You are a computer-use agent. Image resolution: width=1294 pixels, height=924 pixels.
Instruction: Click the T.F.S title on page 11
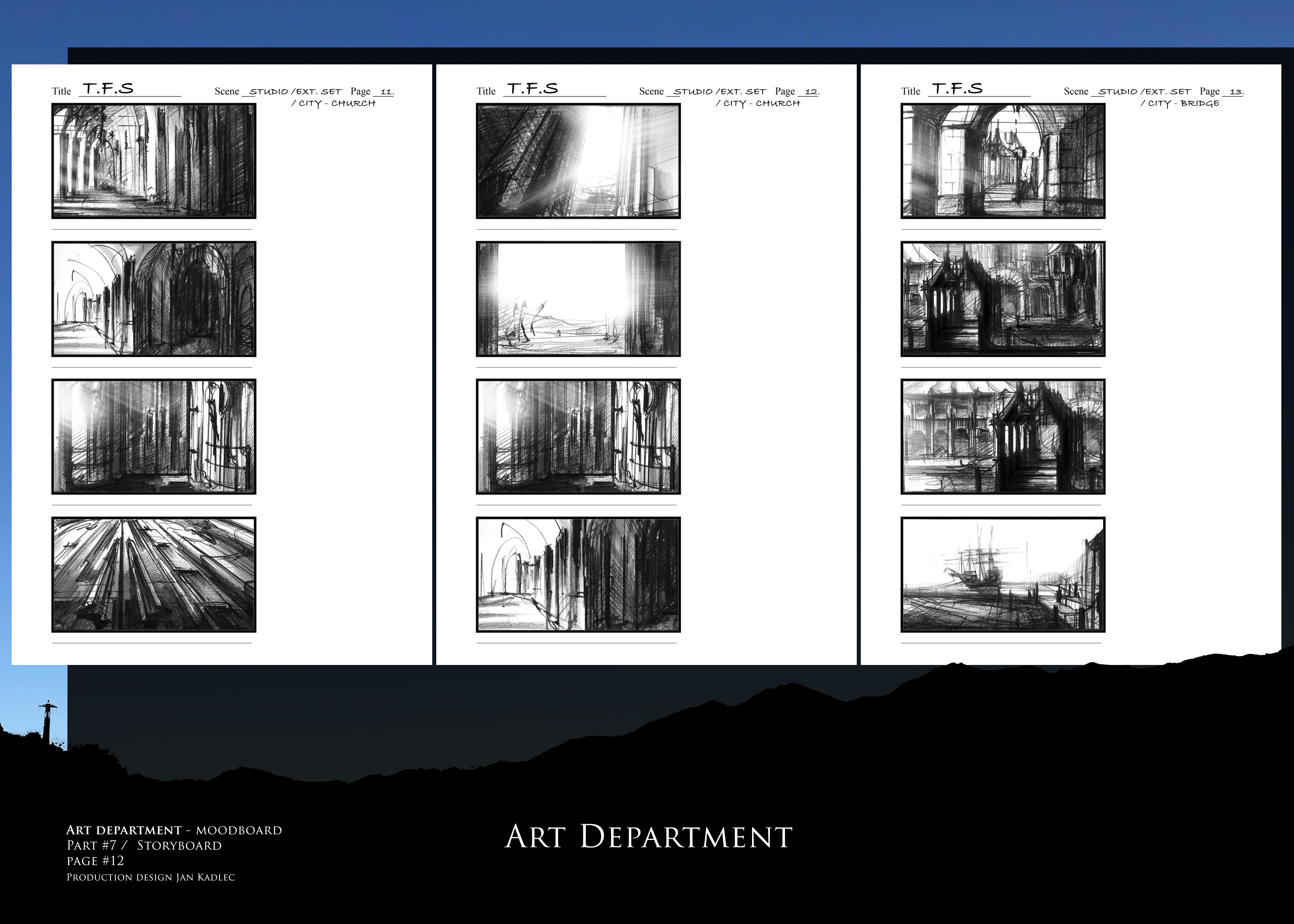(108, 89)
